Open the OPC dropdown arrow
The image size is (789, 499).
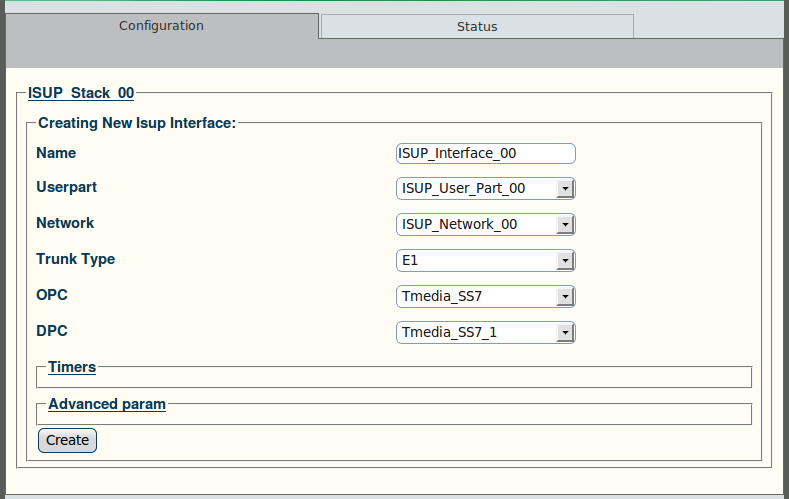(565, 297)
